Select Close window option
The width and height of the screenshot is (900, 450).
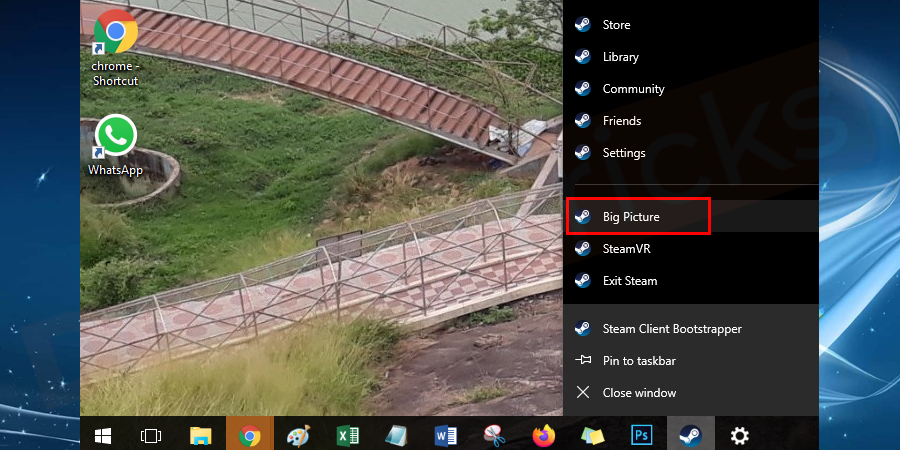click(690, 393)
